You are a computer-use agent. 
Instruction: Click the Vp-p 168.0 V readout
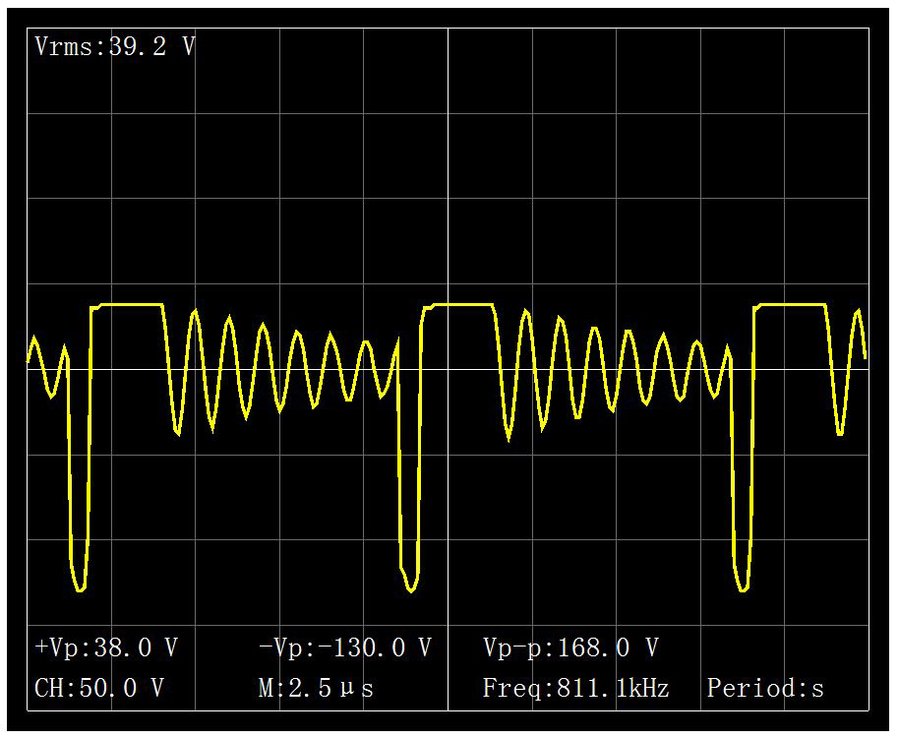[570, 648]
